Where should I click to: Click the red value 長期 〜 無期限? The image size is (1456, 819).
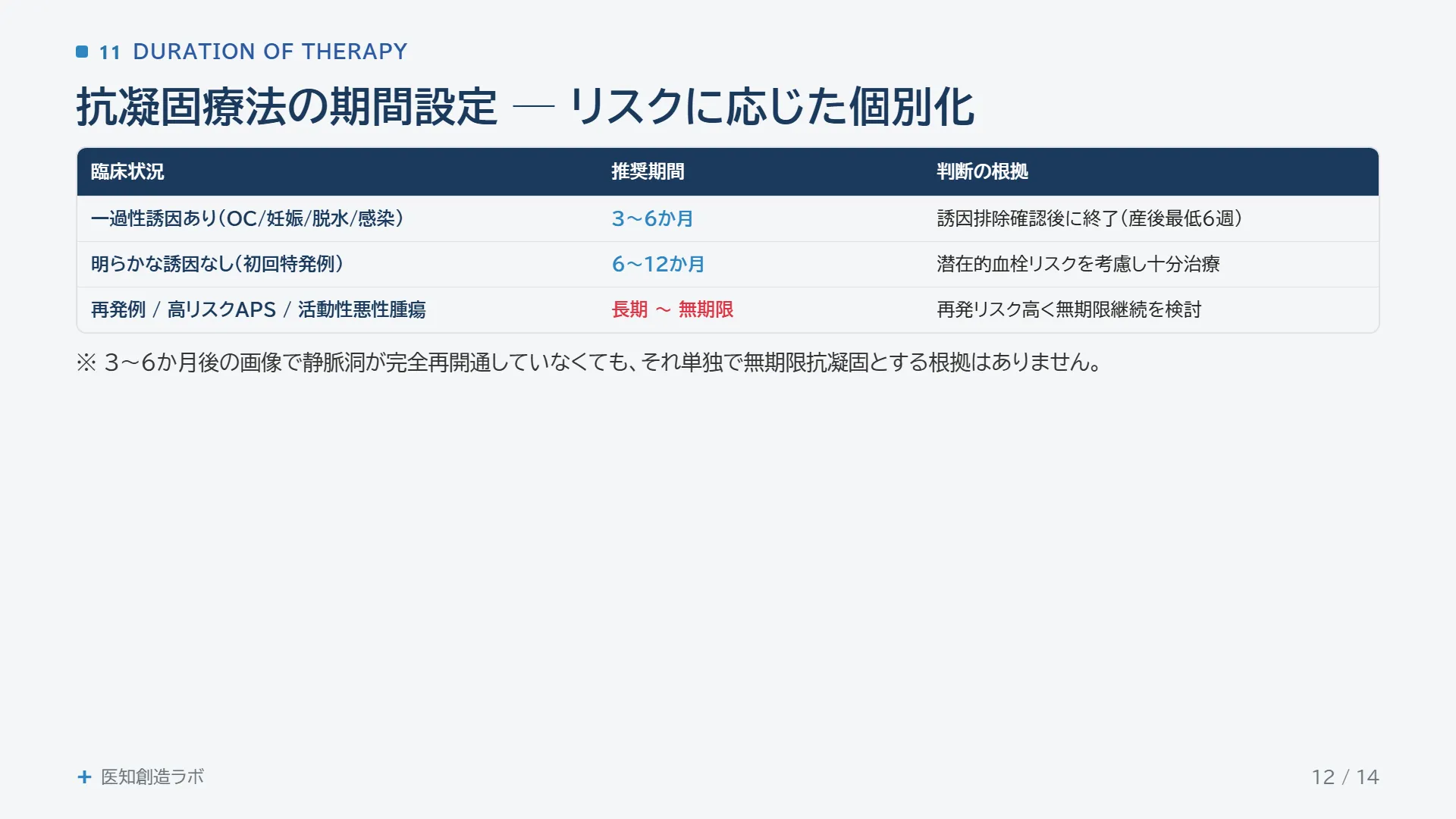(673, 309)
